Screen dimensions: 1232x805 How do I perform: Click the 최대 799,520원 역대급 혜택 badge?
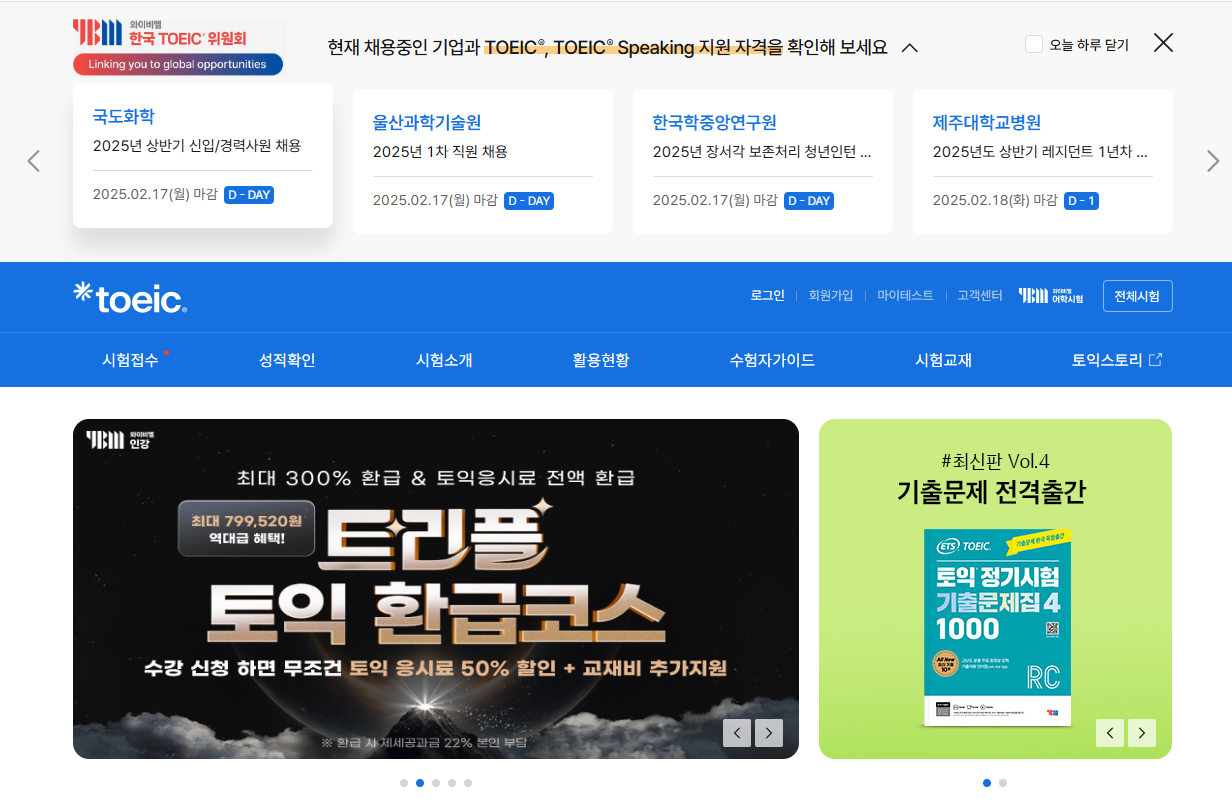point(247,529)
